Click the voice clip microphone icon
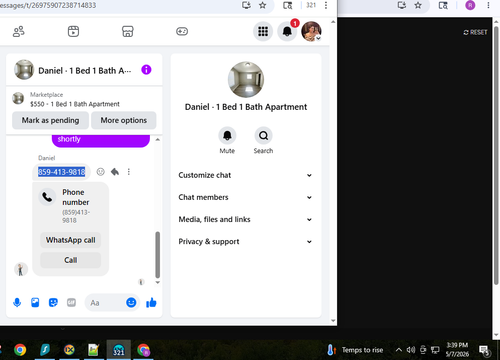500x360 pixels. [x=17, y=303]
